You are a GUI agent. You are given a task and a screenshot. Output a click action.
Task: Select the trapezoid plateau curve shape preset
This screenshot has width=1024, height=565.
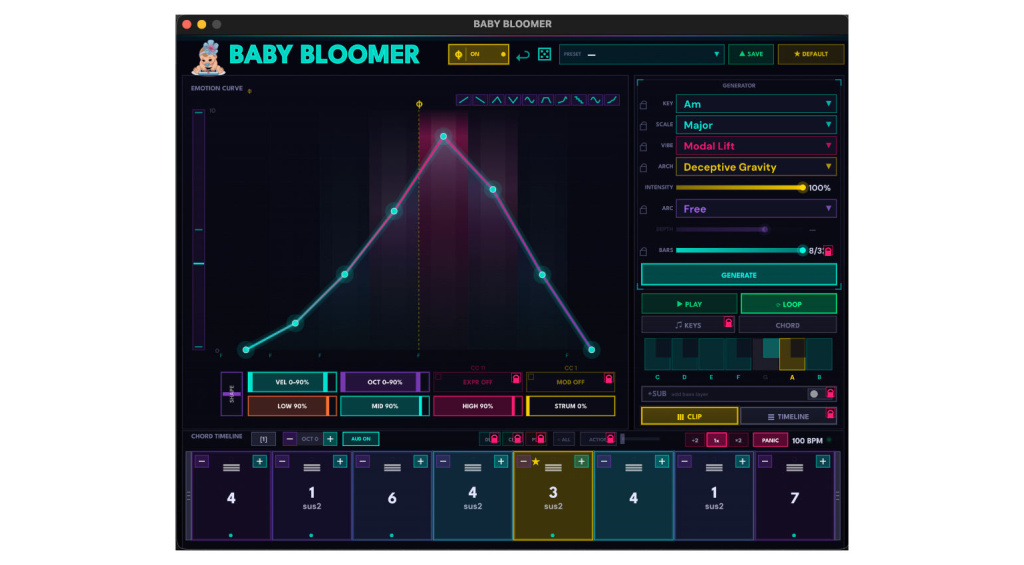click(x=546, y=100)
